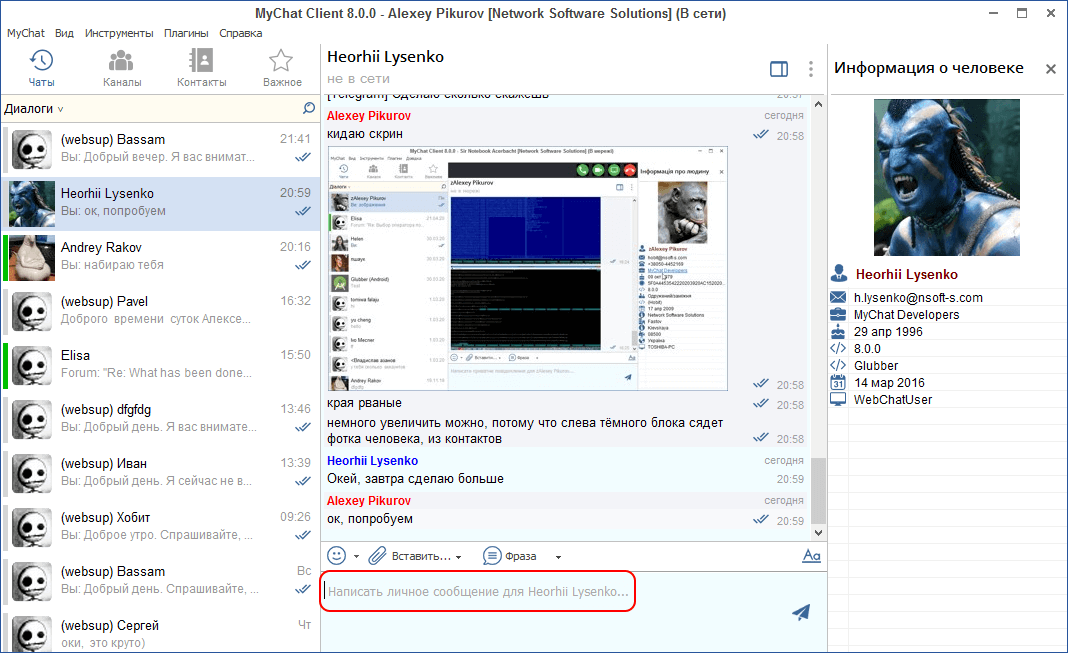Toggle the side info panel button
Screen dimensions: 1068x653
click(x=779, y=69)
